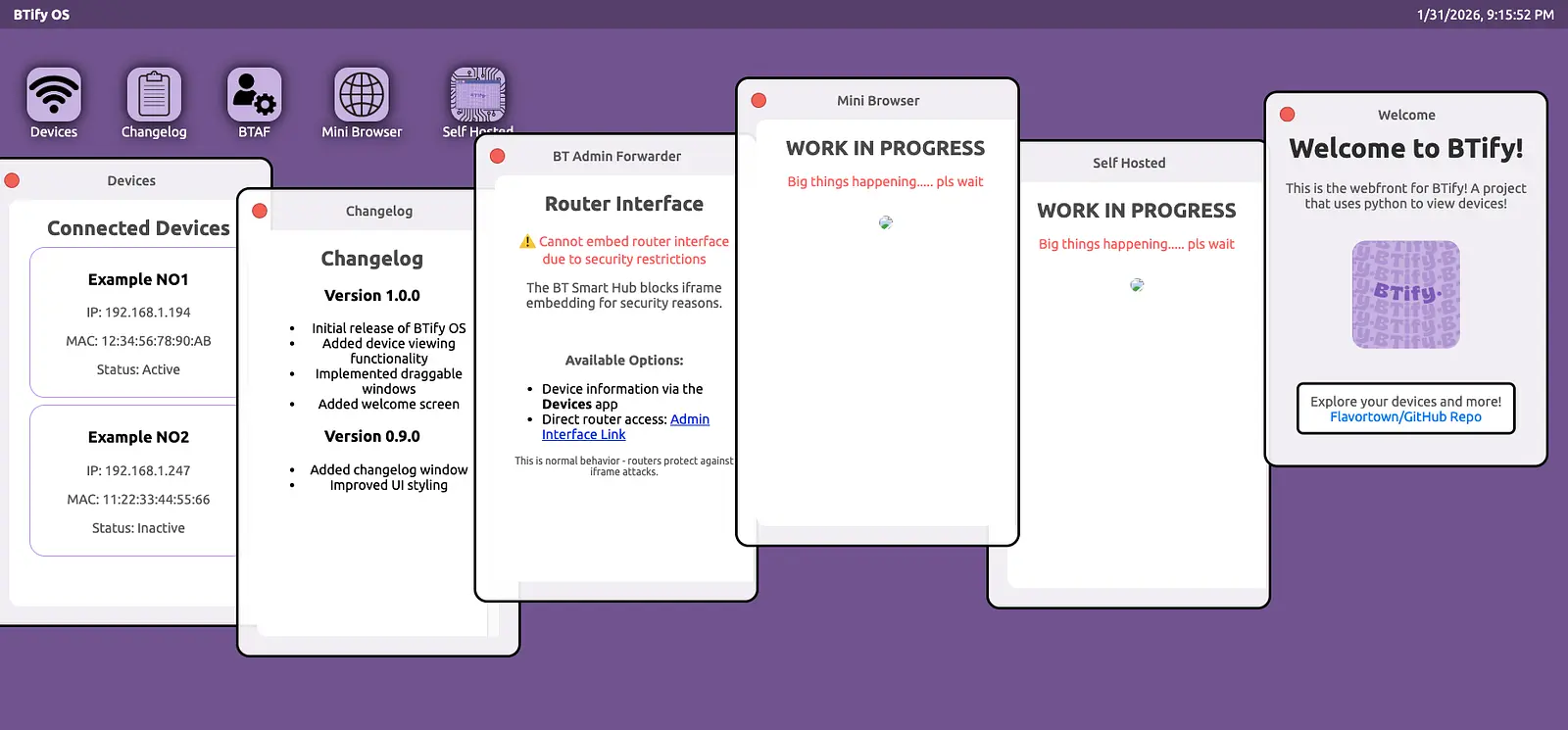Close the Changelog window

pyautogui.click(x=260, y=211)
